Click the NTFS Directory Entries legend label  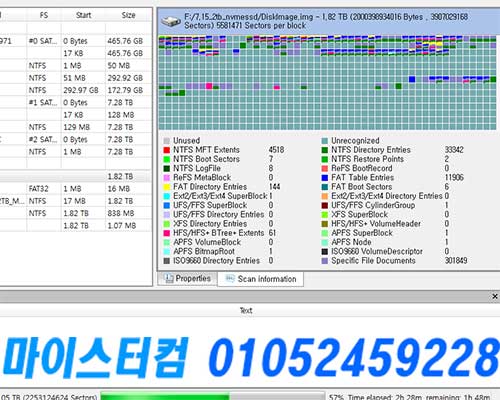point(371,150)
